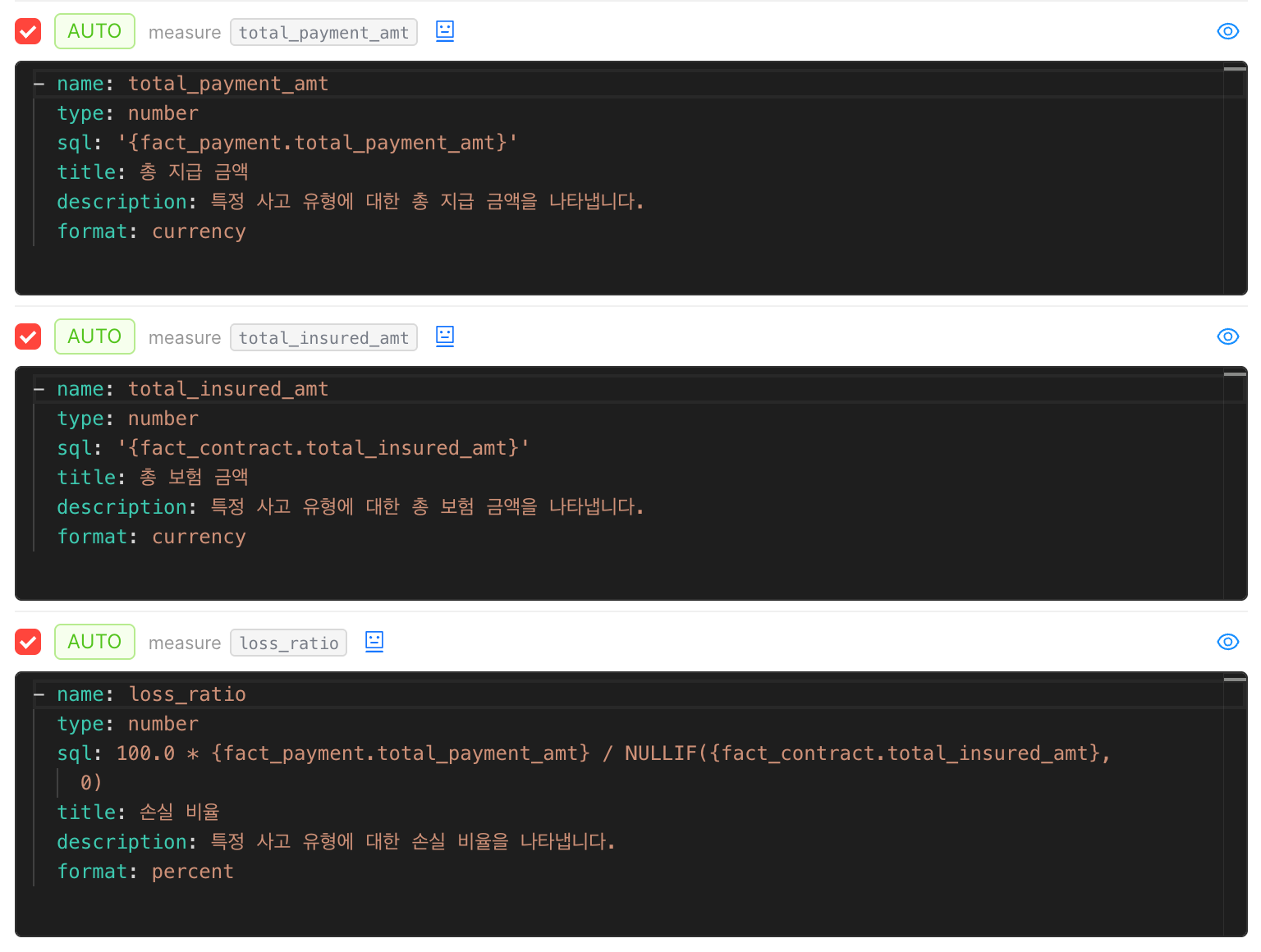Click 'format: currency' in total_payment_amt editor
Screen dimensions: 1261x952
click(x=151, y=231)
